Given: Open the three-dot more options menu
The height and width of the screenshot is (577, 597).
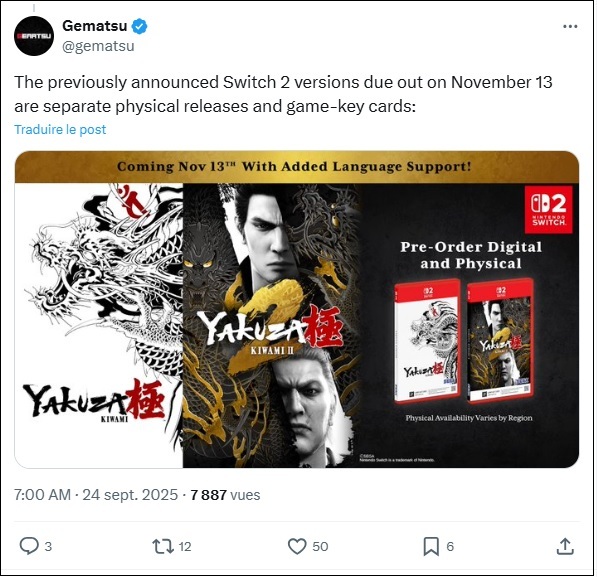Looking at the screenshot, I should click(x=570, y=26).
